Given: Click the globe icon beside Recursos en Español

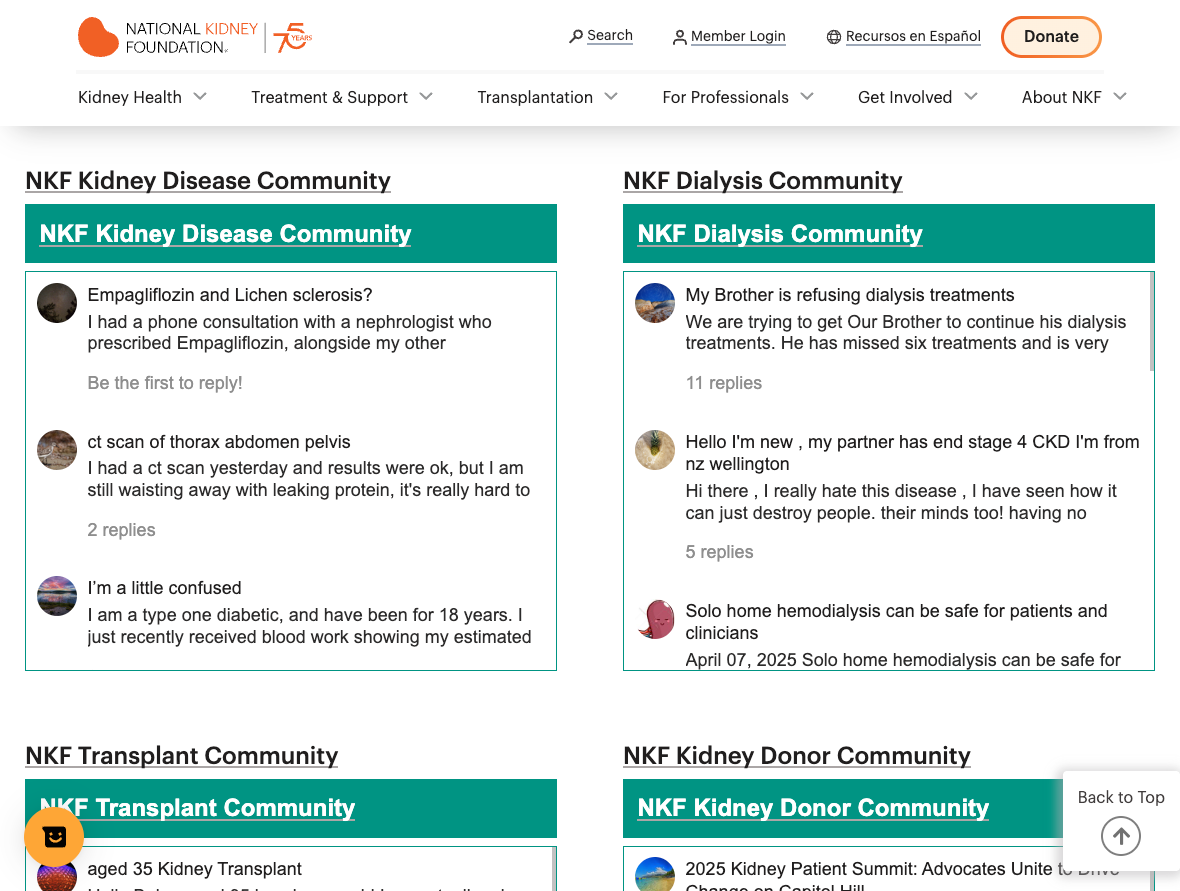Looking at the screenshot, I should [834, 37].
